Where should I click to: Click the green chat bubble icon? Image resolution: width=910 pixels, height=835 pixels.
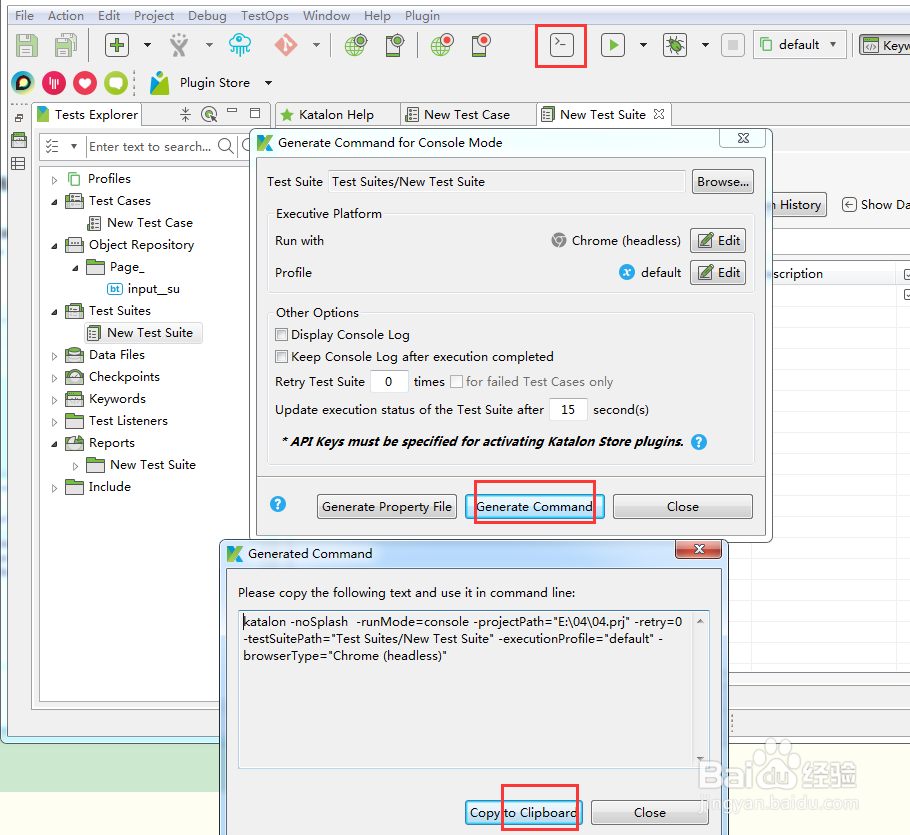pyautogui.click(x=116, y=83)
